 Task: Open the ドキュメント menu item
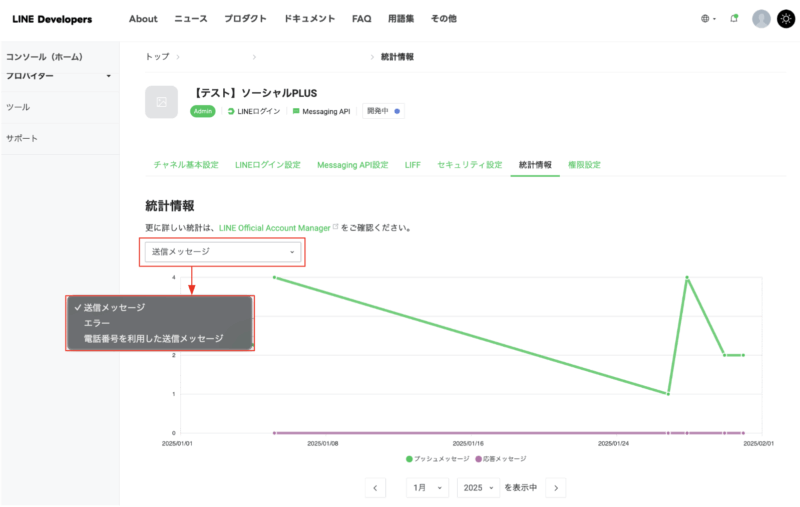[309, 19]
